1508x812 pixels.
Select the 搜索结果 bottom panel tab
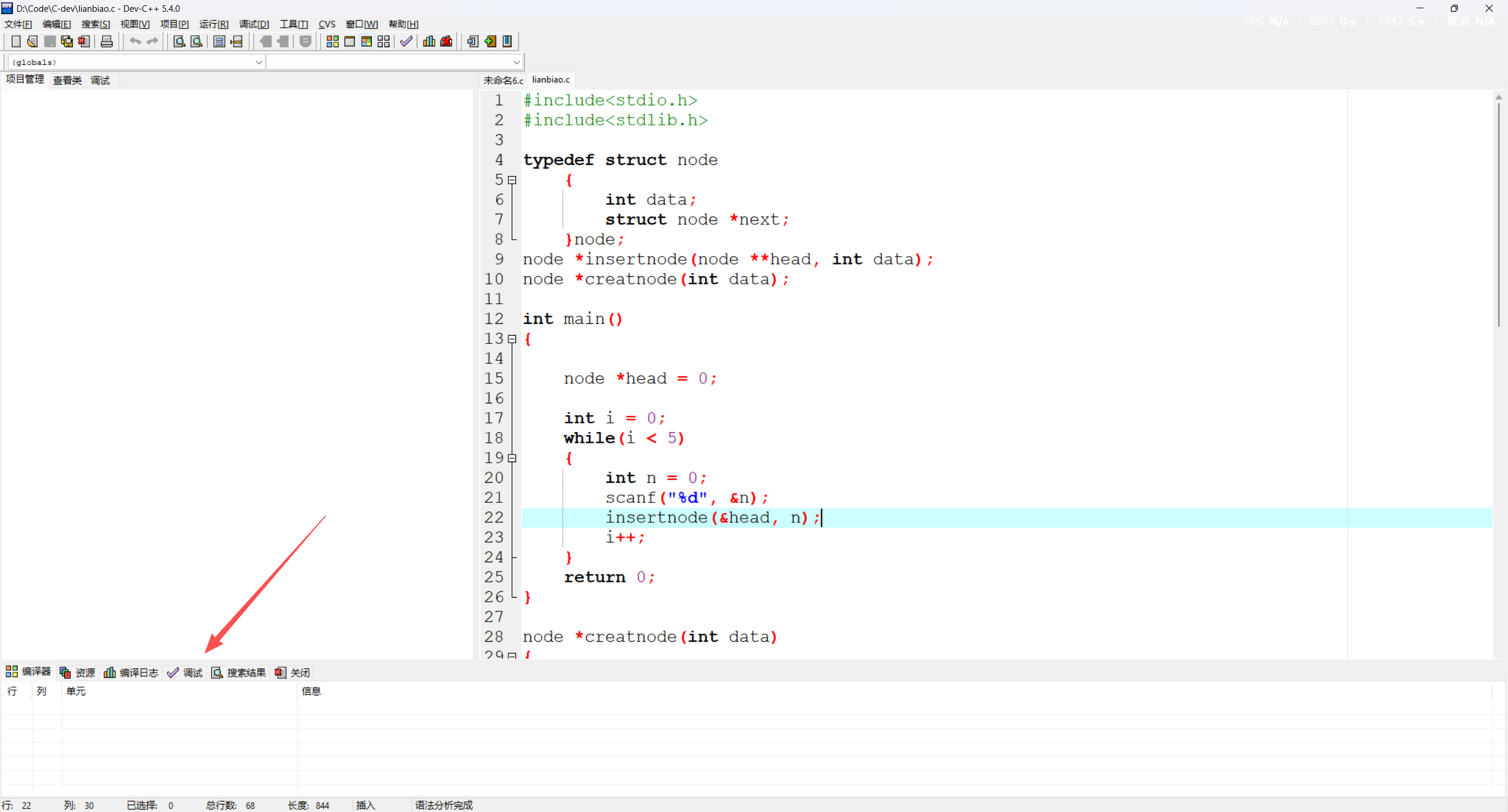click(239, 672)
